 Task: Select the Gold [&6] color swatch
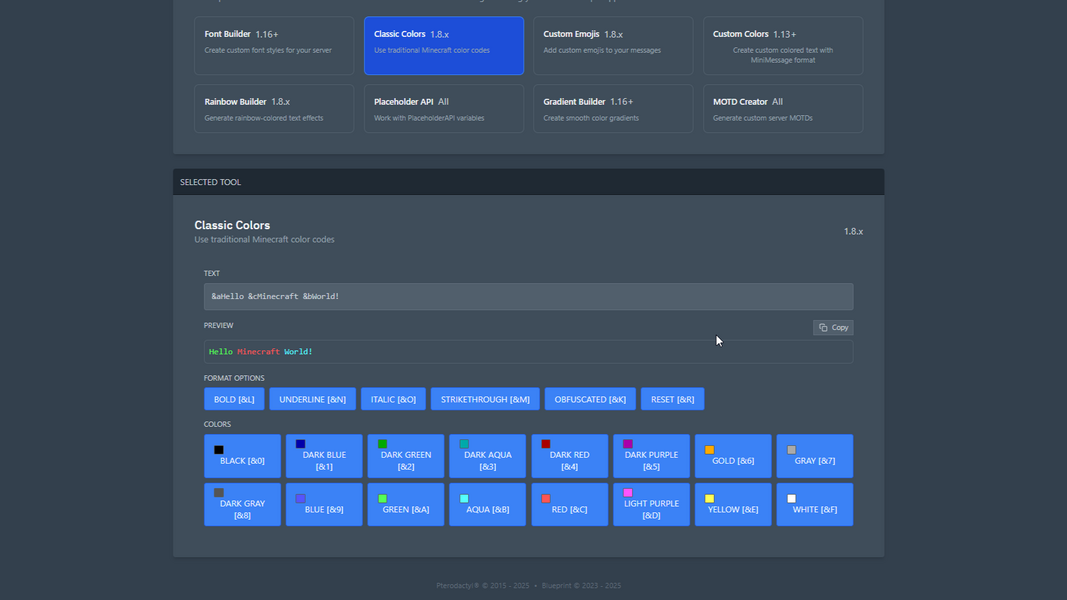click(x=733, y=456)
